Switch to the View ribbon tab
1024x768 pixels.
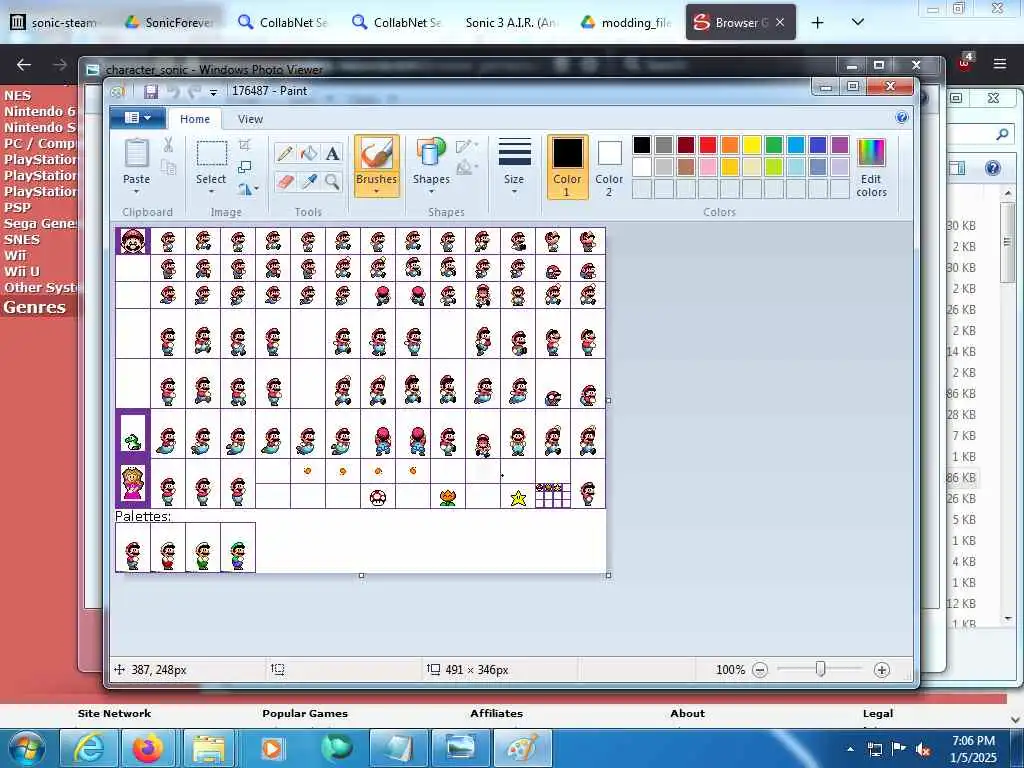click(250, 119)
